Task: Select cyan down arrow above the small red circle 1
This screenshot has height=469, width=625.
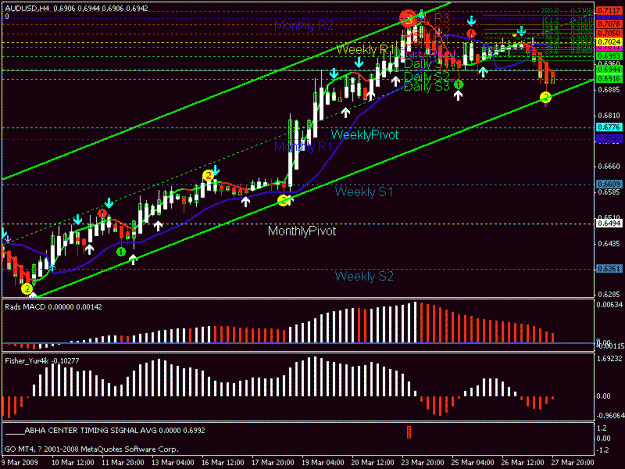Action: point(471,21)
